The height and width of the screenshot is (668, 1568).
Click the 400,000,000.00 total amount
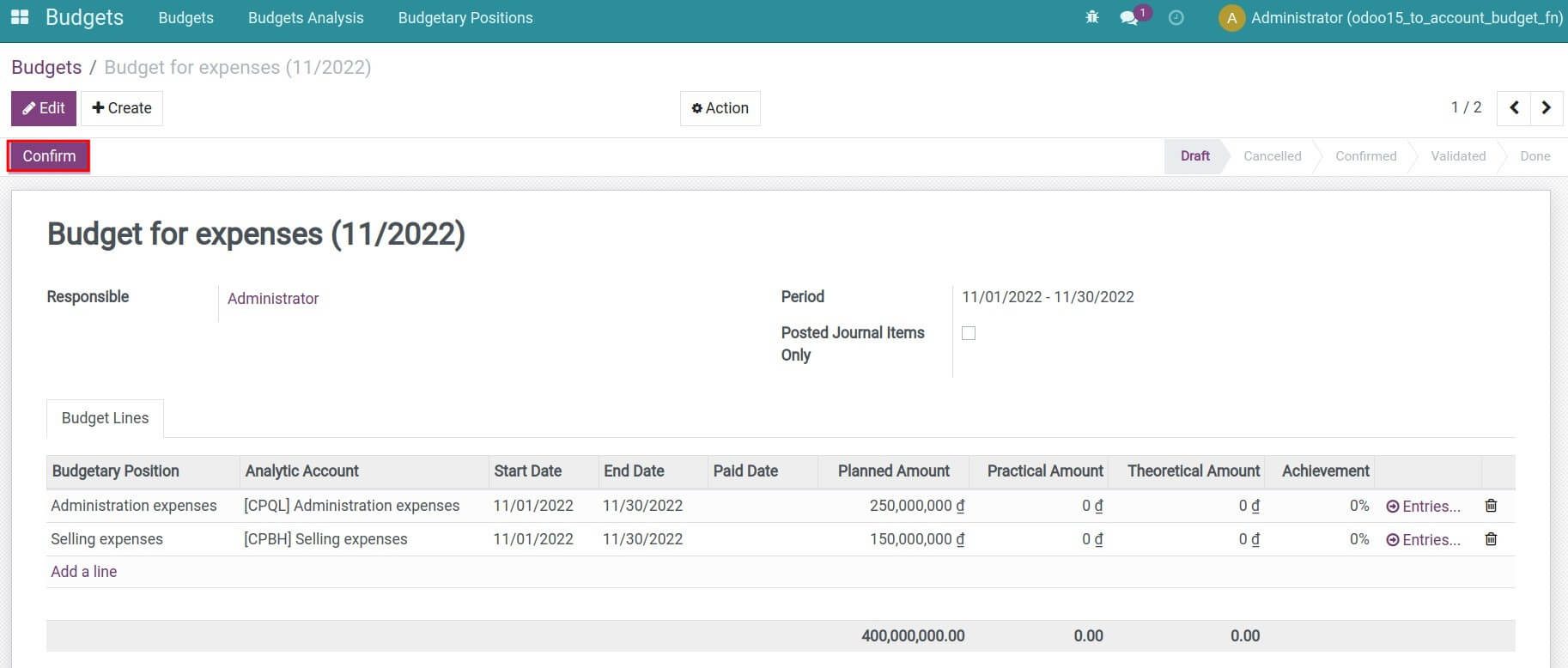913,636
